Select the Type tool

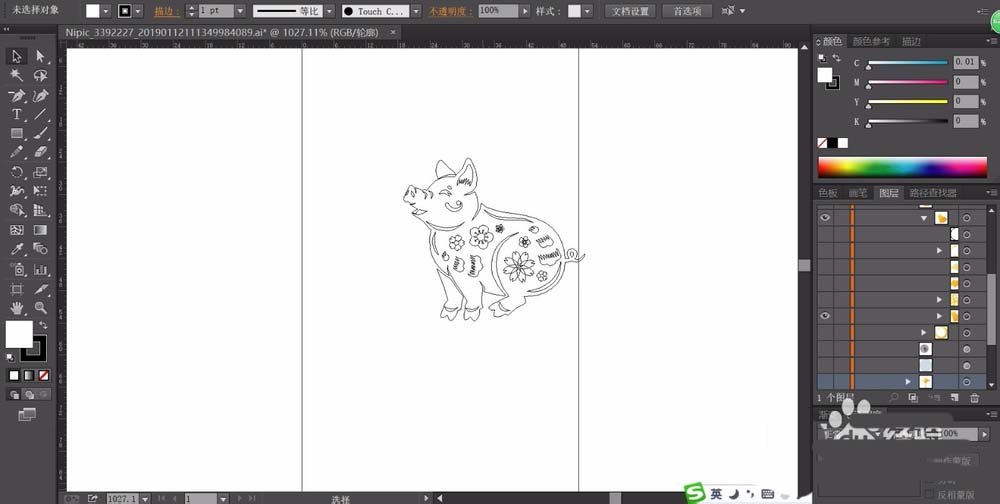17,115
